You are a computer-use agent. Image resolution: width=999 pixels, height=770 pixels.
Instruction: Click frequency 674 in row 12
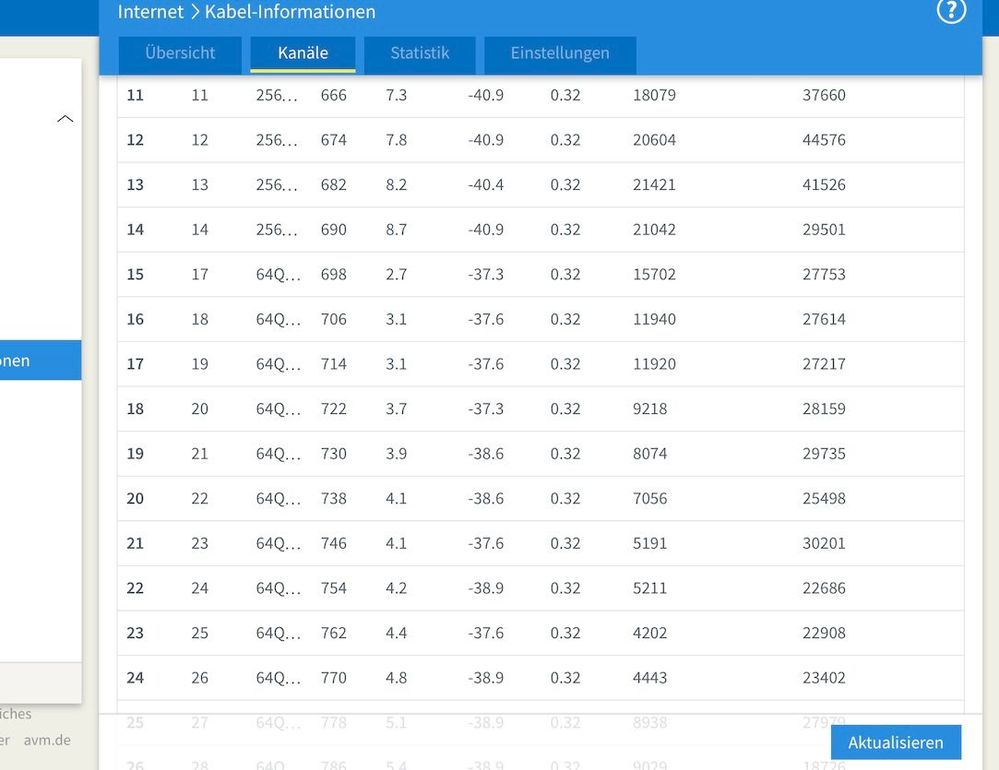pos(333,140)
